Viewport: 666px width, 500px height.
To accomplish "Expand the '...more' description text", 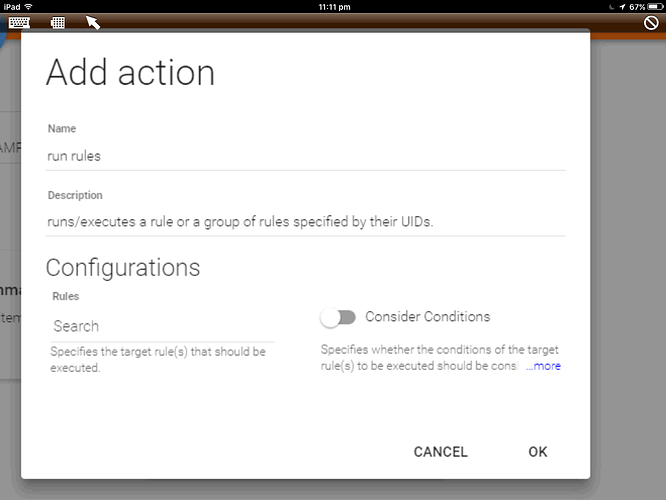I will coord(544,366).
